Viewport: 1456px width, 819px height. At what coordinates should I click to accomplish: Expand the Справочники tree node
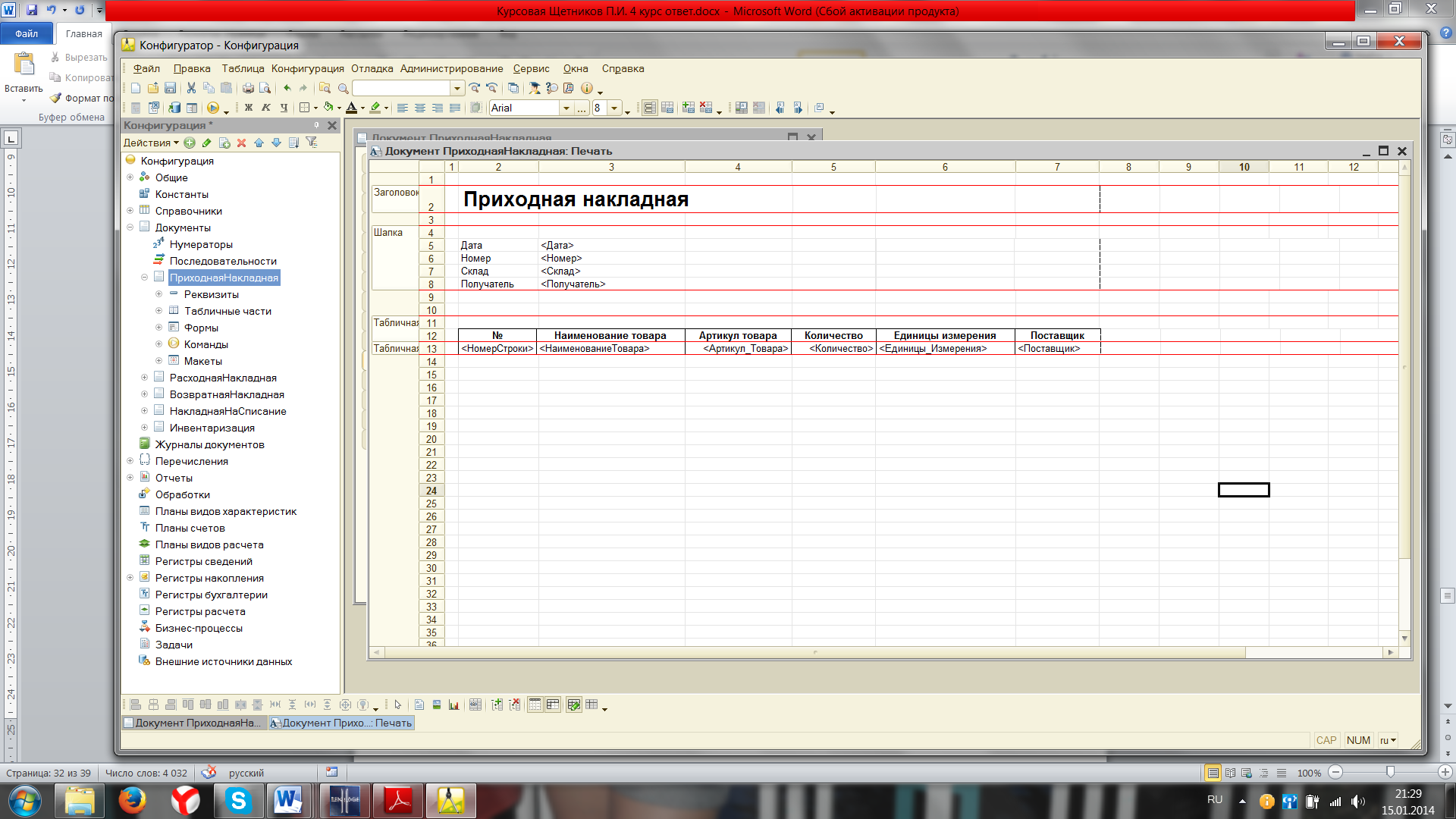point(130,211)
